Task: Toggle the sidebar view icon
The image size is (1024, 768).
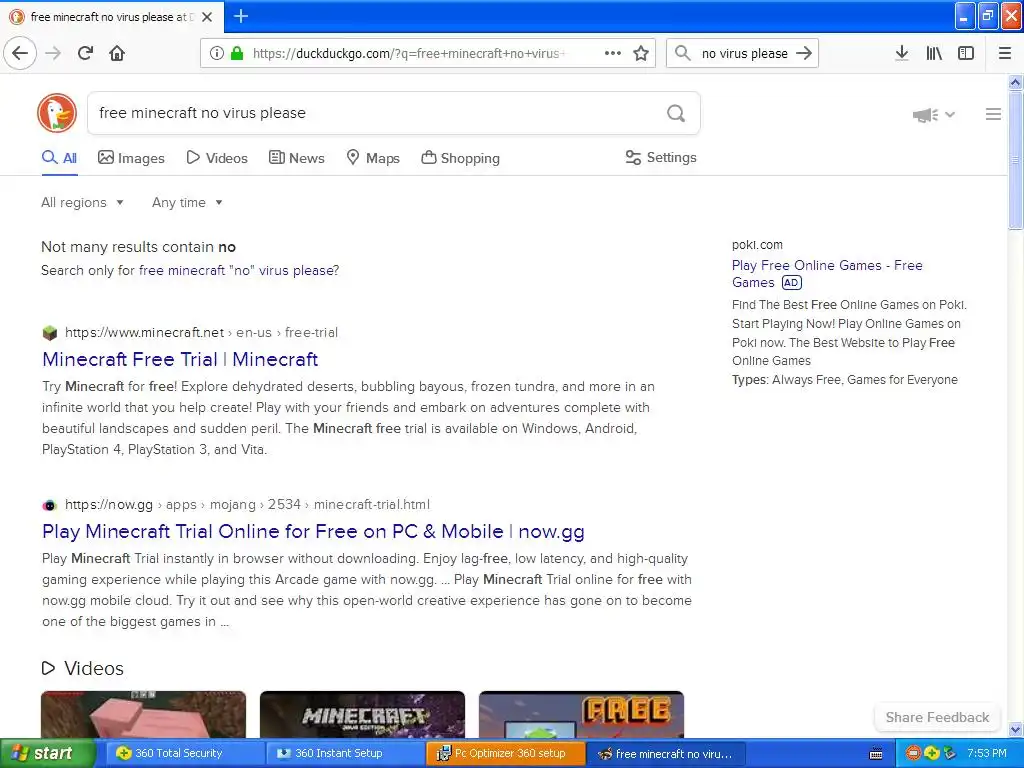Action: click(966, 53)
